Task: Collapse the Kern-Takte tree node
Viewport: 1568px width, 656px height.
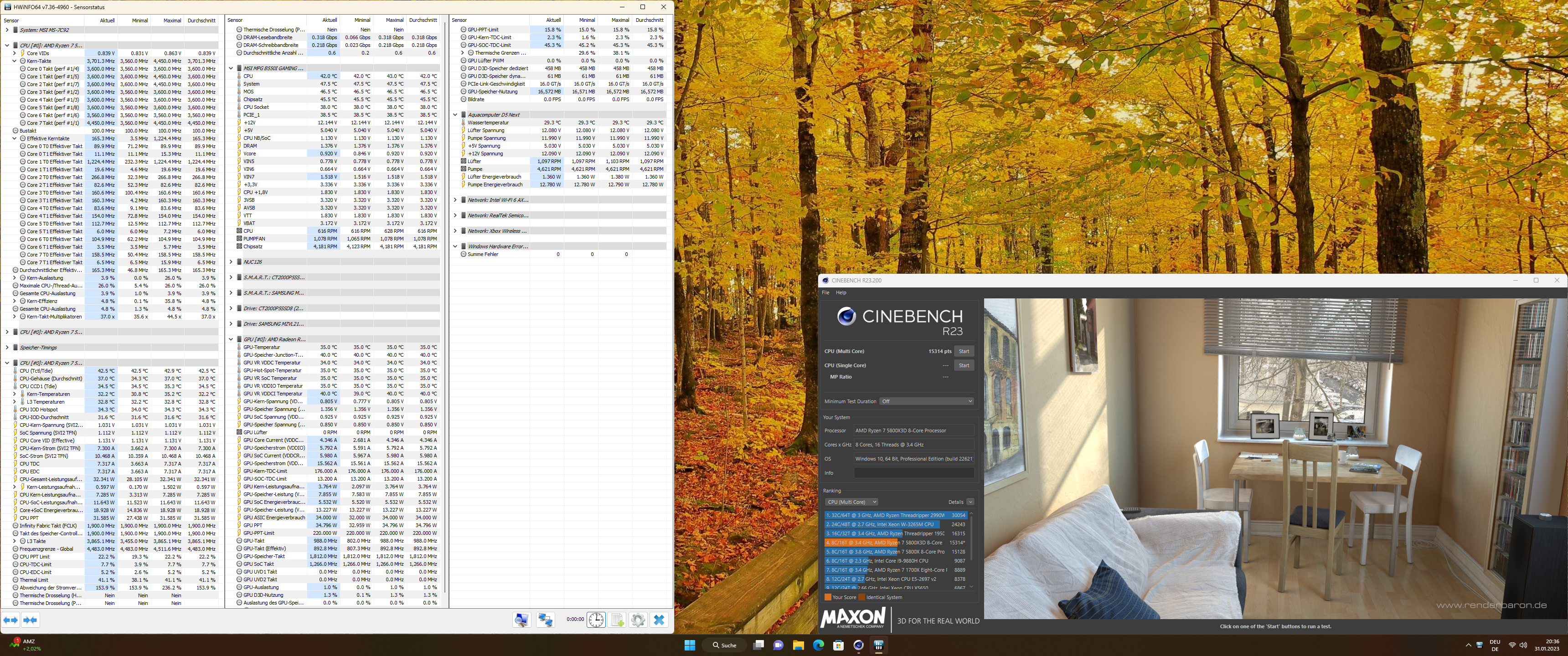Action: click(x=15, y=61)
